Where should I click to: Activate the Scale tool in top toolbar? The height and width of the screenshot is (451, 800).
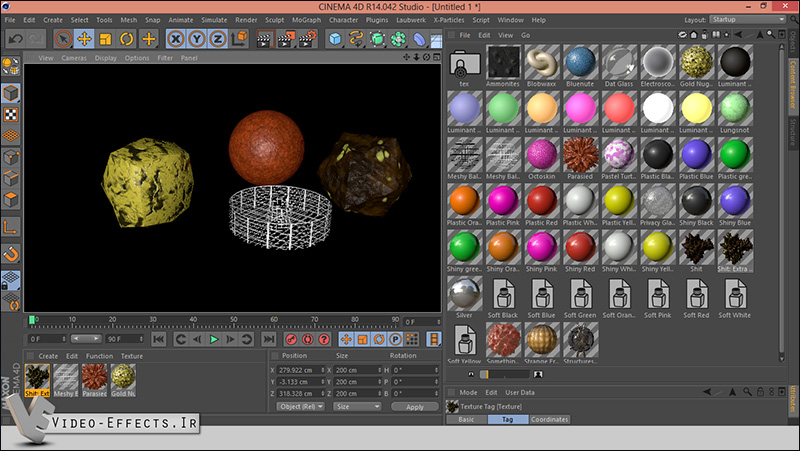coord(106,39)
